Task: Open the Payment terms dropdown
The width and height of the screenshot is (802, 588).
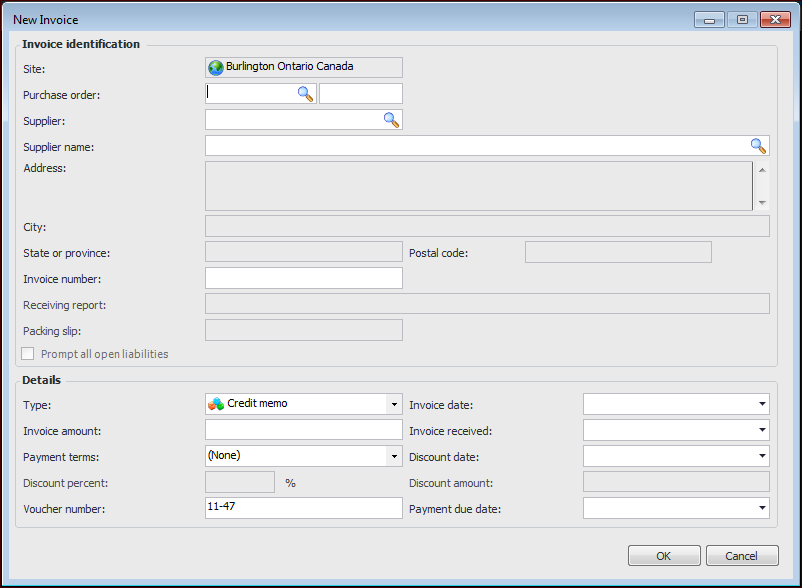Action: [393, 456]
